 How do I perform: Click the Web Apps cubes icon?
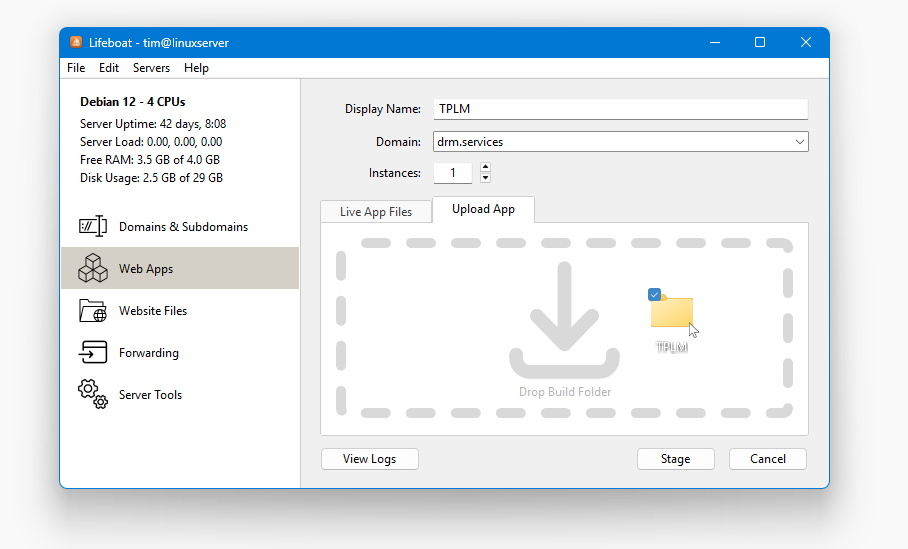[x=92, y=268]
